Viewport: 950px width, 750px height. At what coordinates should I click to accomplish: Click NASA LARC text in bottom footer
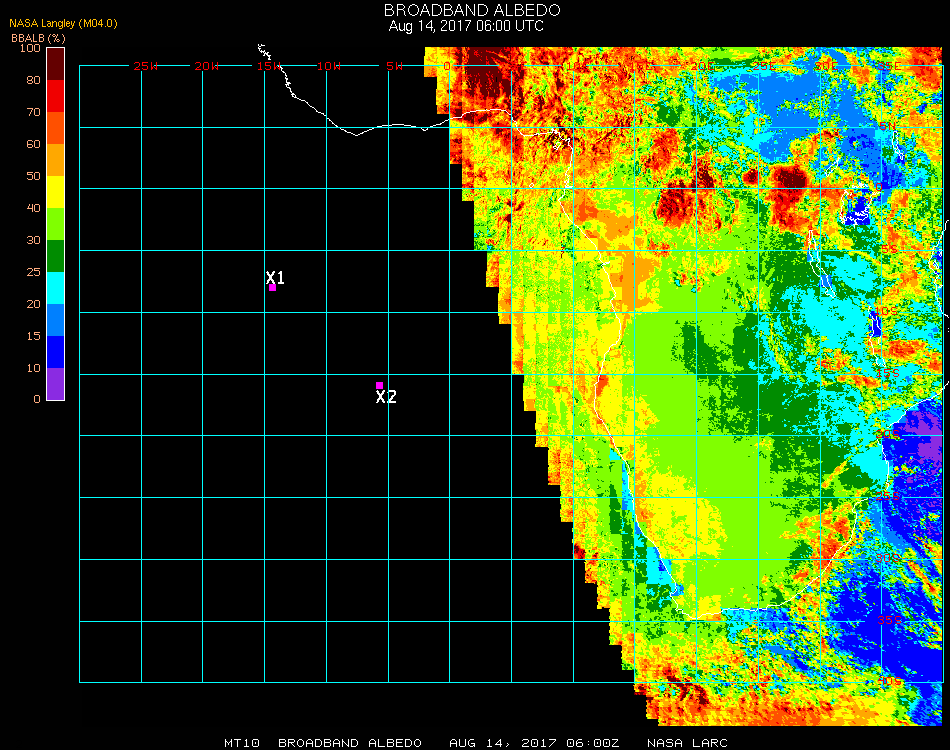tap(686, 743)
